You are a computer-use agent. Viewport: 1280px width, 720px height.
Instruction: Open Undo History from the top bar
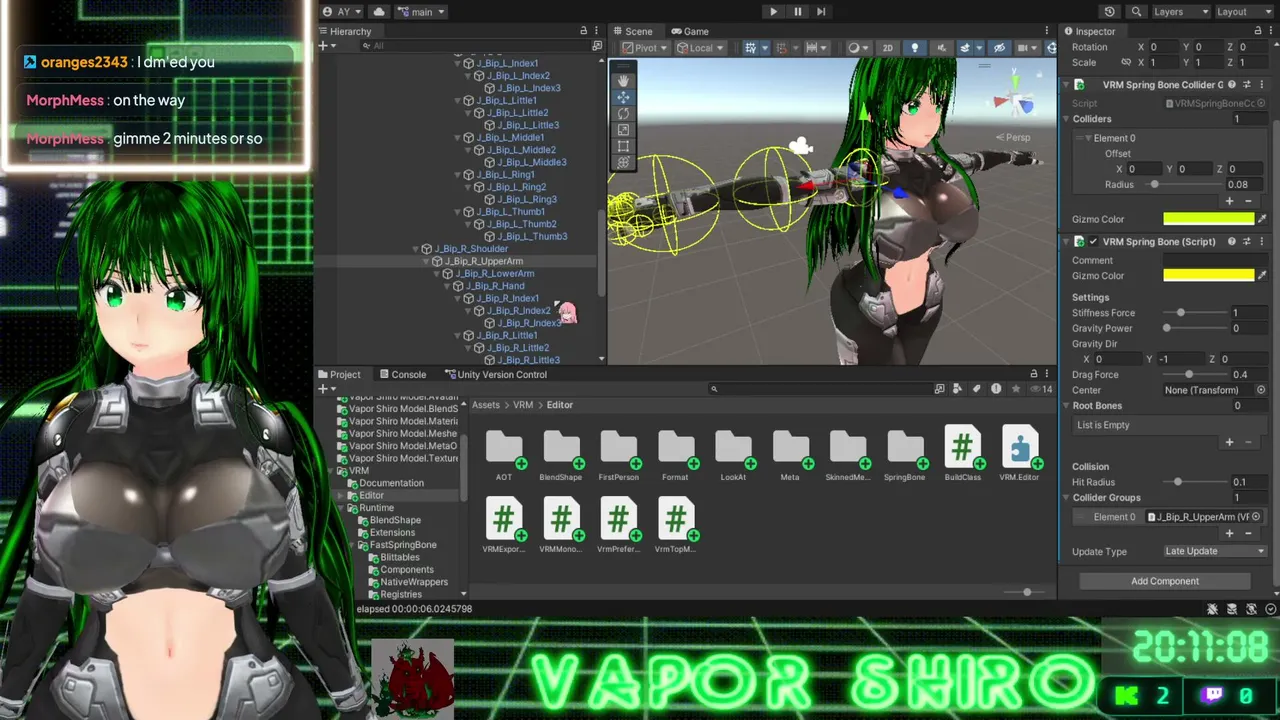click(1110, 12)
